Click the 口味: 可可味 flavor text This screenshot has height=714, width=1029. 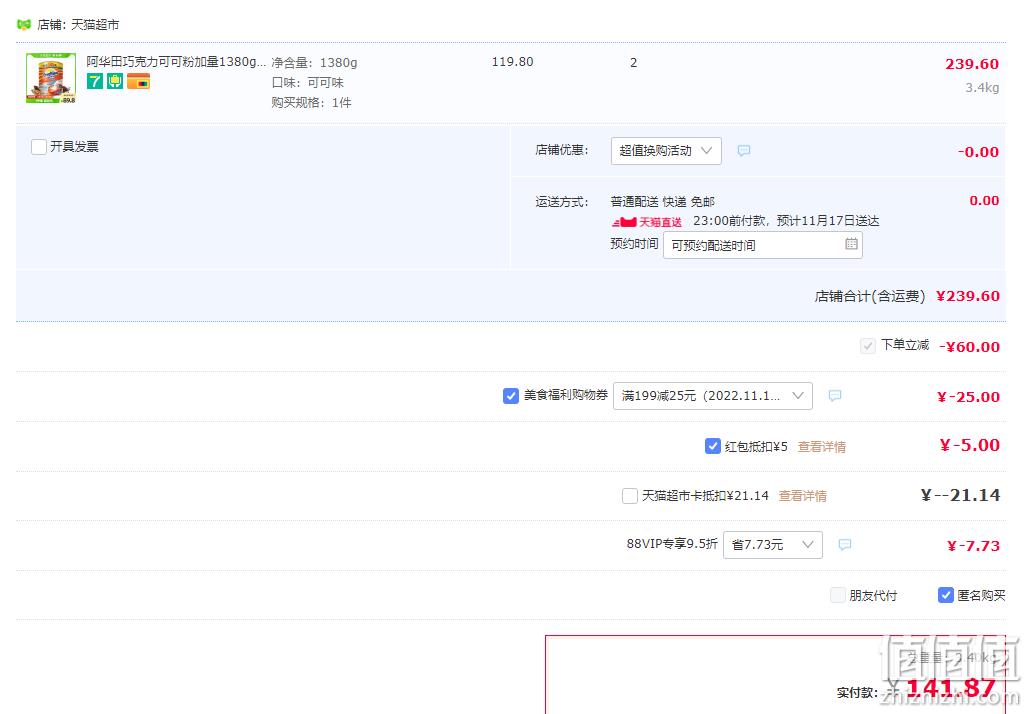[308, 83]
